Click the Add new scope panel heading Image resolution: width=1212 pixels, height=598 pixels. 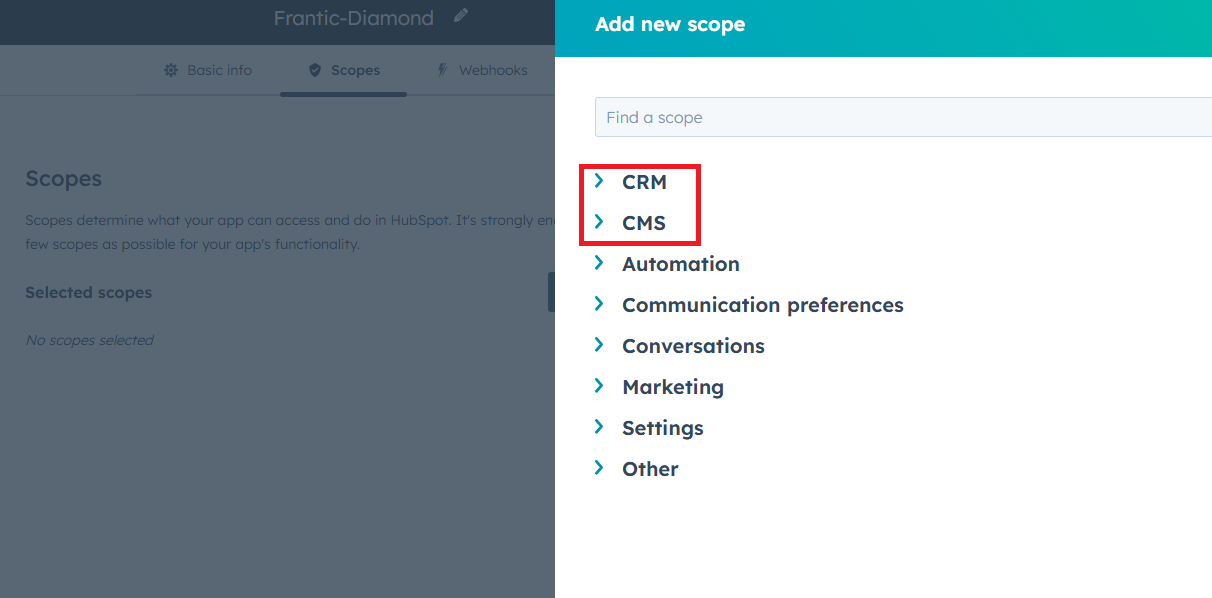pos(670,24)
